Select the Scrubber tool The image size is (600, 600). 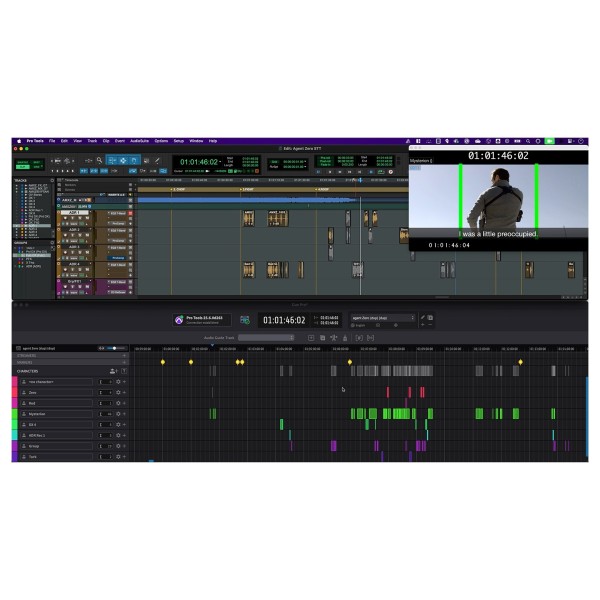(x=147, y=160)
